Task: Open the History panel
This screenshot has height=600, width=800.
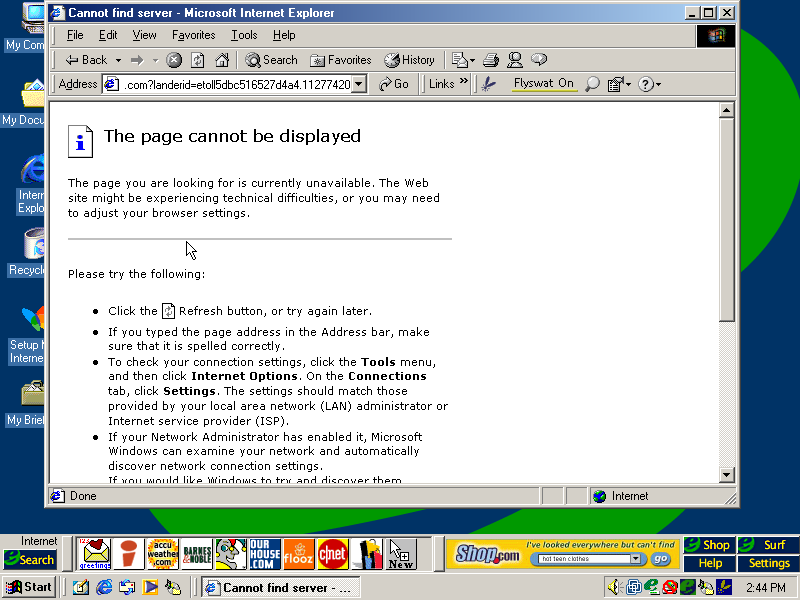Action: pyautogui.click(x=409, y=60)
